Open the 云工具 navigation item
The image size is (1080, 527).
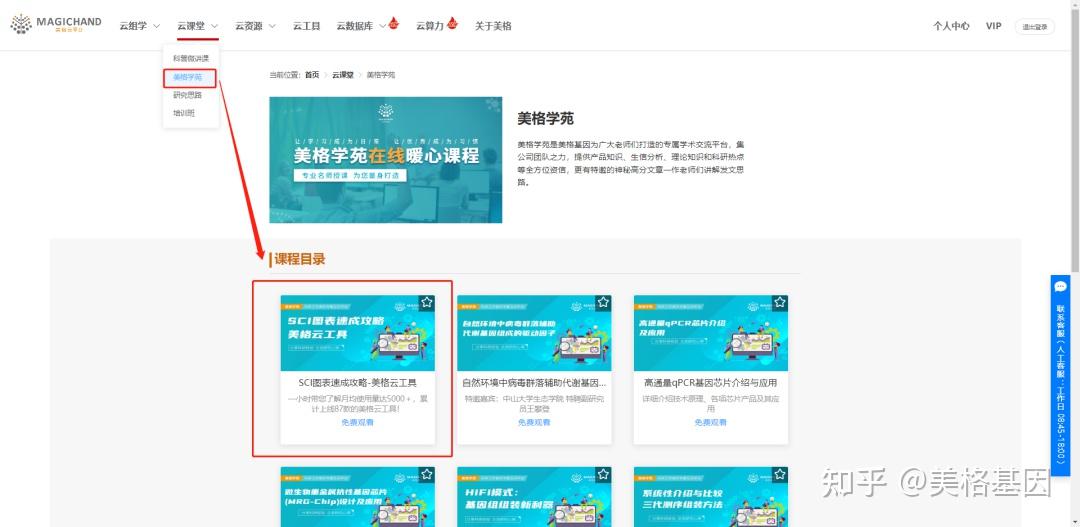(307, 26)
